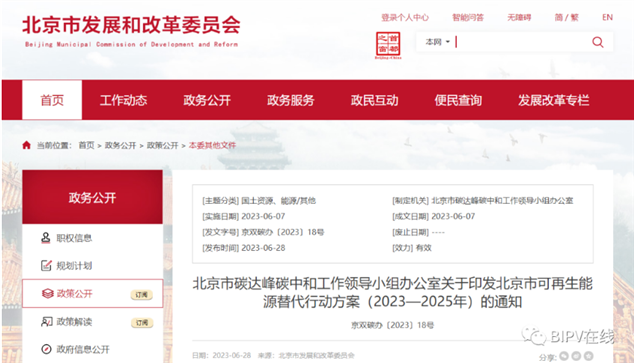This screenshot has width=634, height=363.
Task: Open 登录个人中心 link
Action: tap(405, 17)
